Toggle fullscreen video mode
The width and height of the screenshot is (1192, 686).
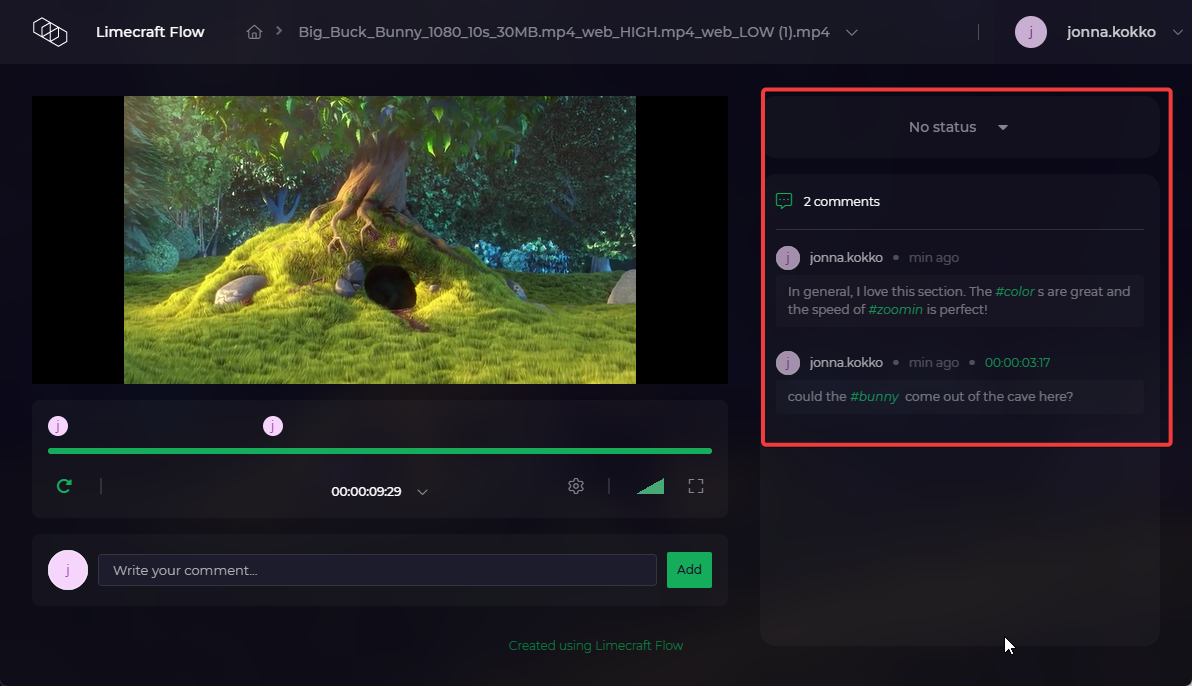696,486
